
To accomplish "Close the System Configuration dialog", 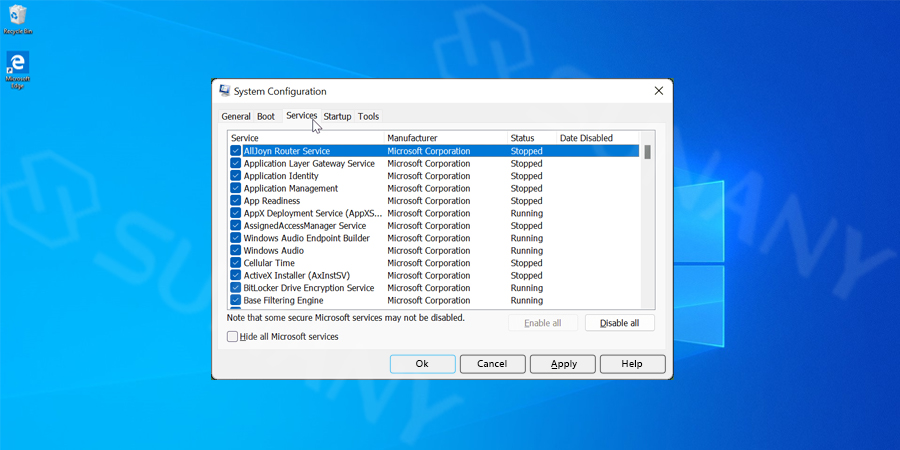I will pyautogui.click(x=658, y=91).
